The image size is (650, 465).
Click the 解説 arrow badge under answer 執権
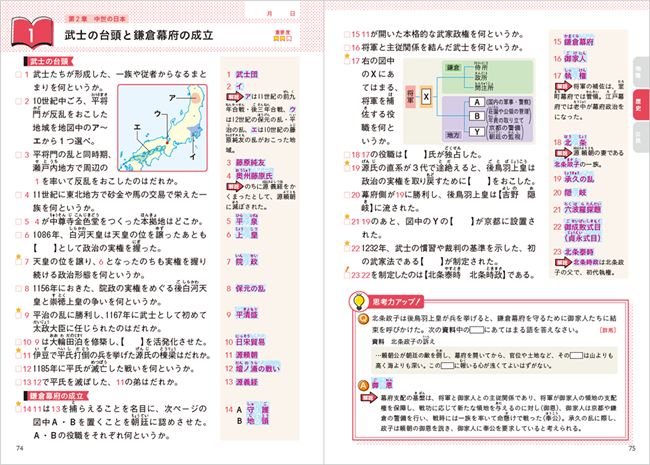click(x=563, y=87)
